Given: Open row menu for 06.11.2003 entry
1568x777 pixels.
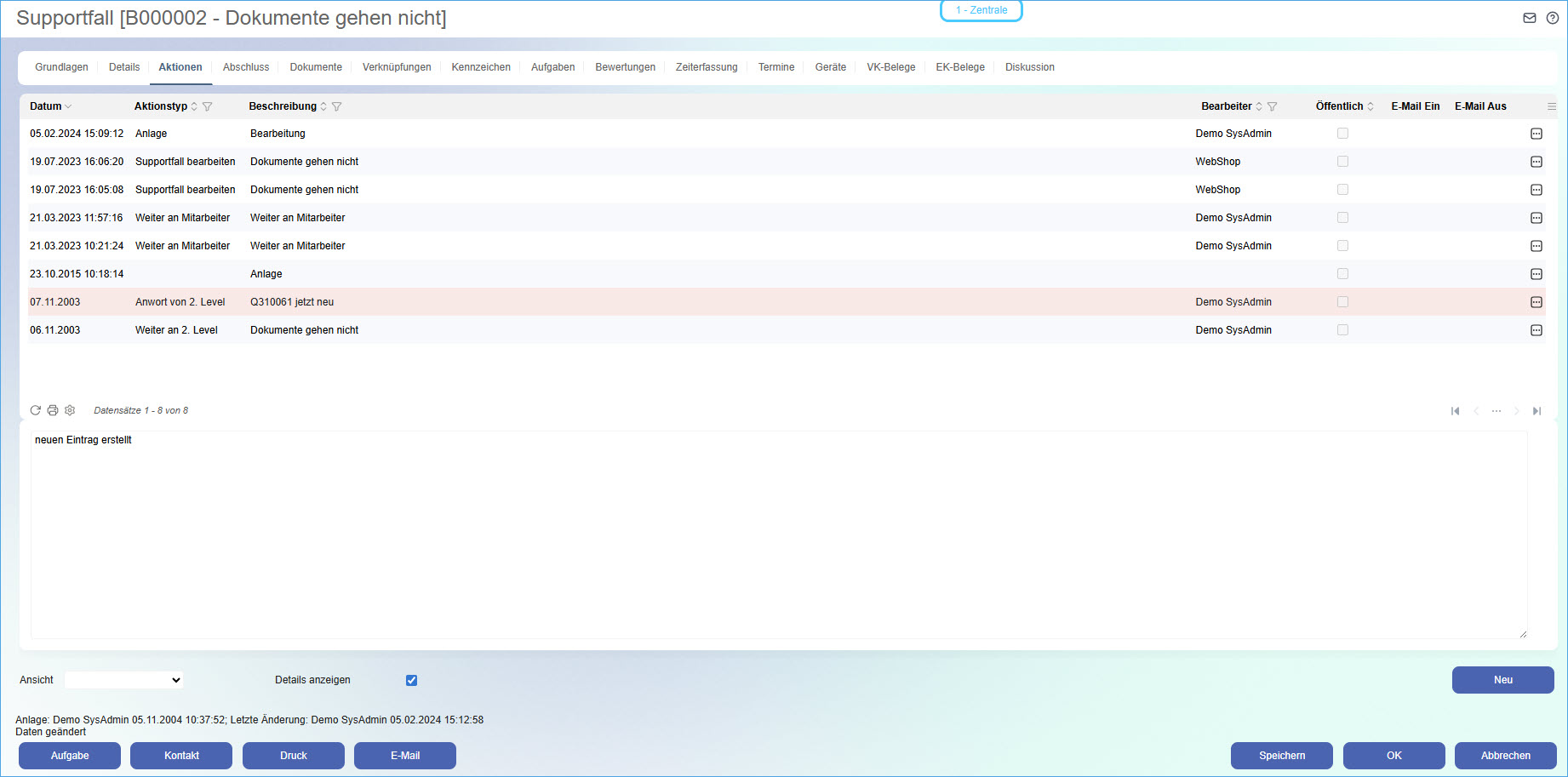Looking at the screenshot, I should tap(1537, 330).
